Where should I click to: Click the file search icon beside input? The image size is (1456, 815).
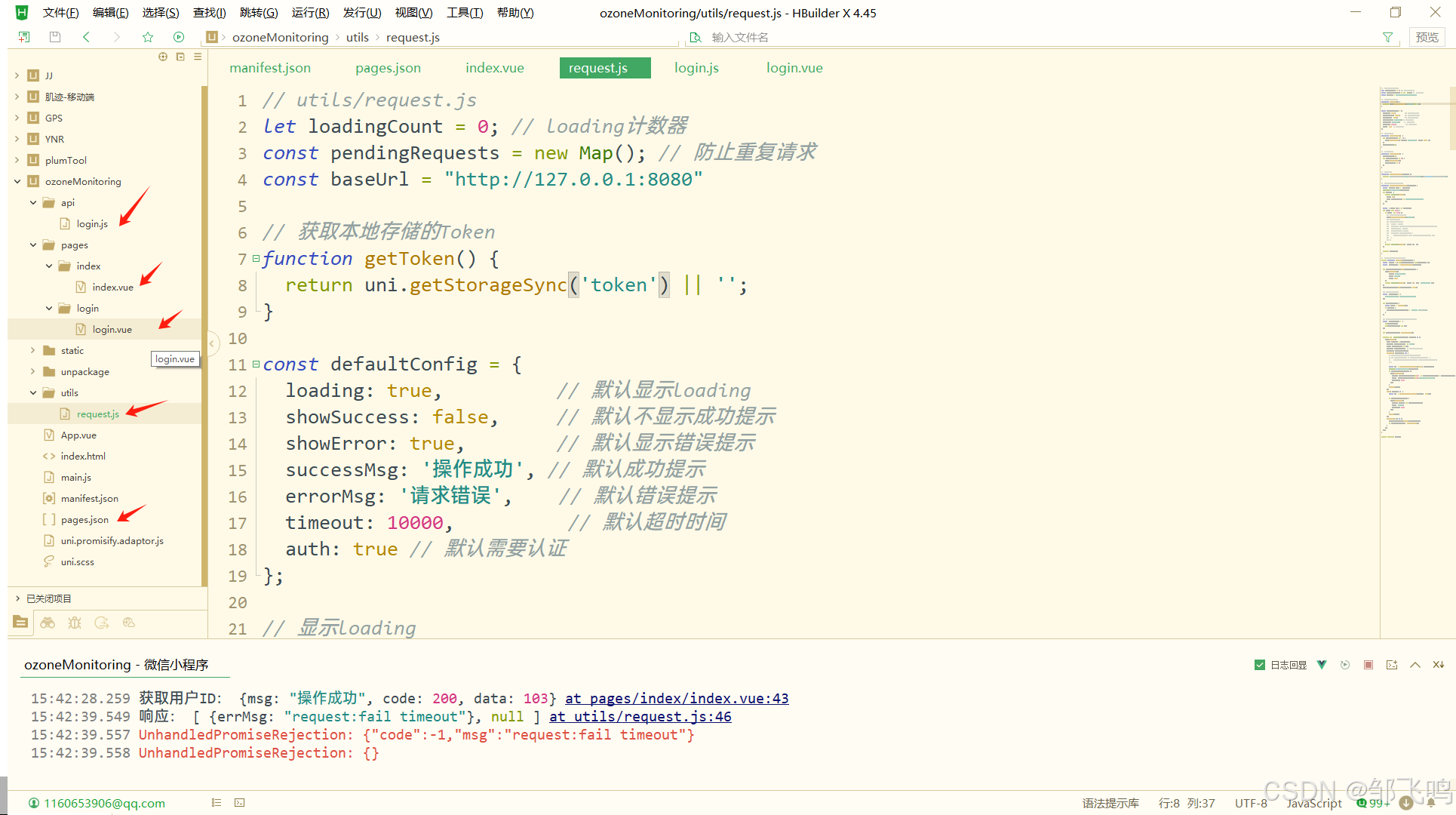pos(696,37)
